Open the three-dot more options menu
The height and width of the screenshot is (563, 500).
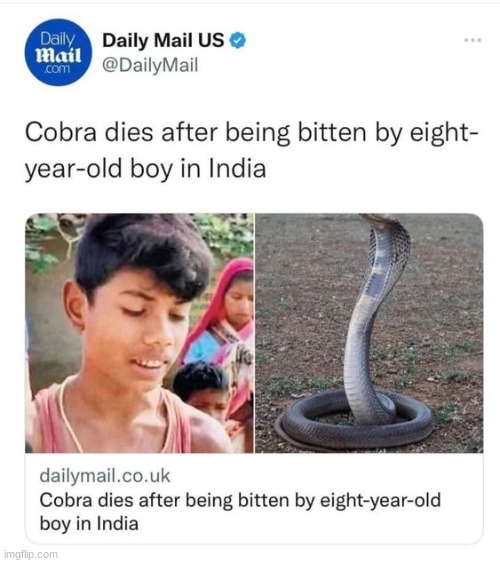(472, 40)
